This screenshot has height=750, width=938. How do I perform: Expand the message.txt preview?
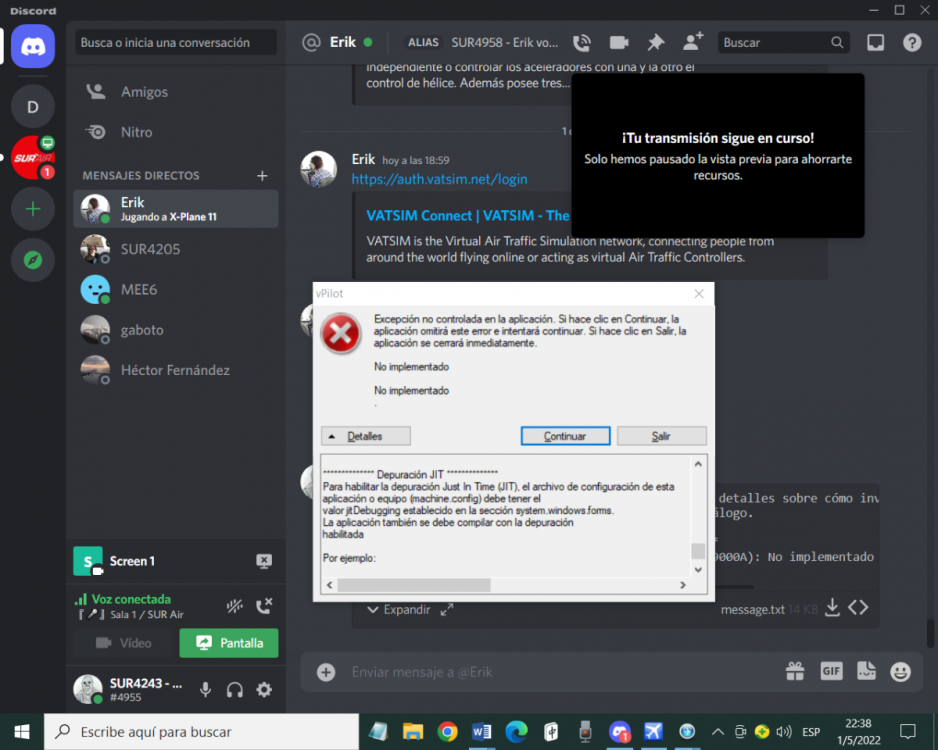coord(398,609)
